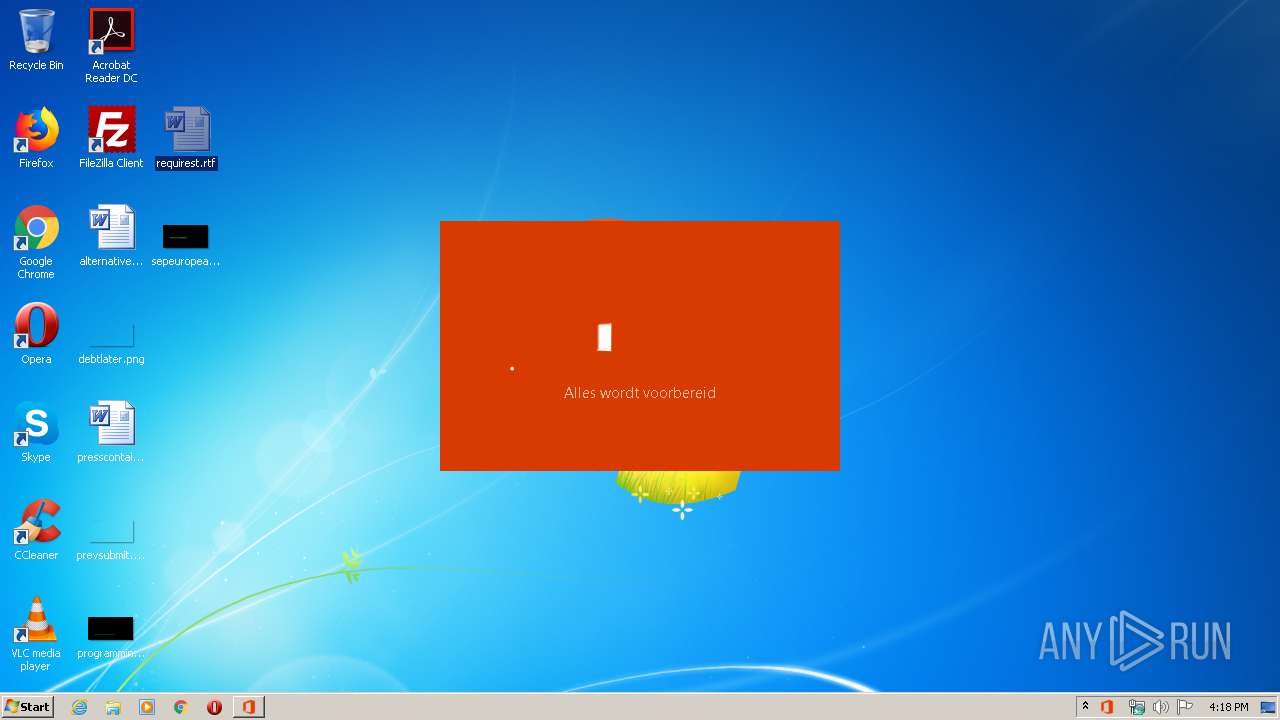The height and width of the screenshot is (720, 1280).
Task: Select the FileZilla Client shortcut
Action: coord(111,138)
